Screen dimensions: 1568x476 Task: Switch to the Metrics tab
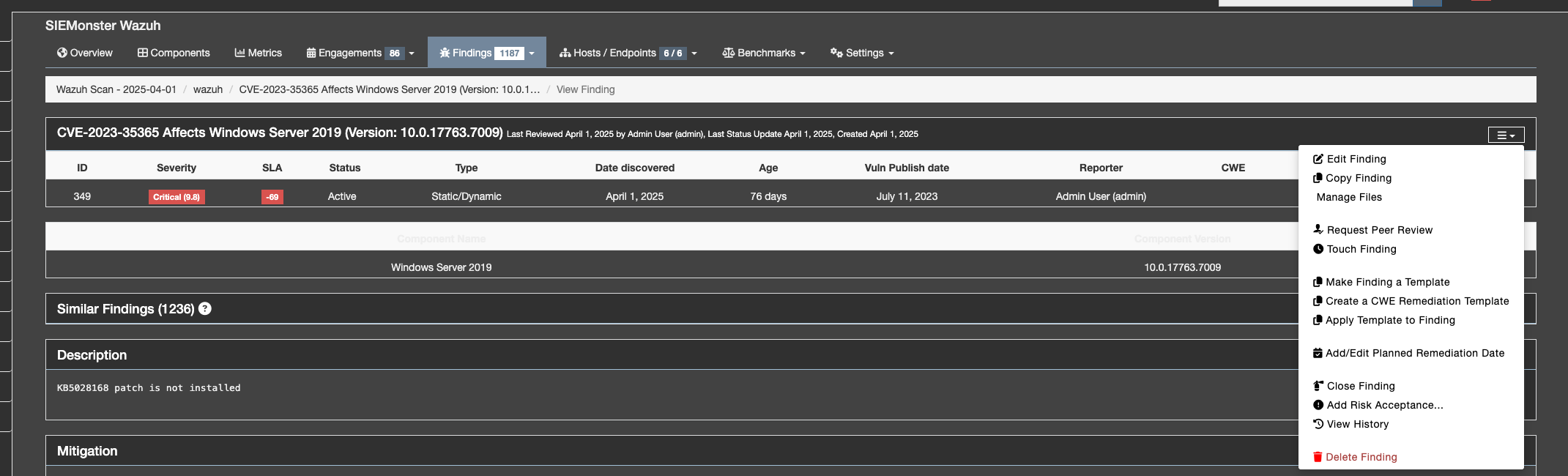[x=258, y=53]
